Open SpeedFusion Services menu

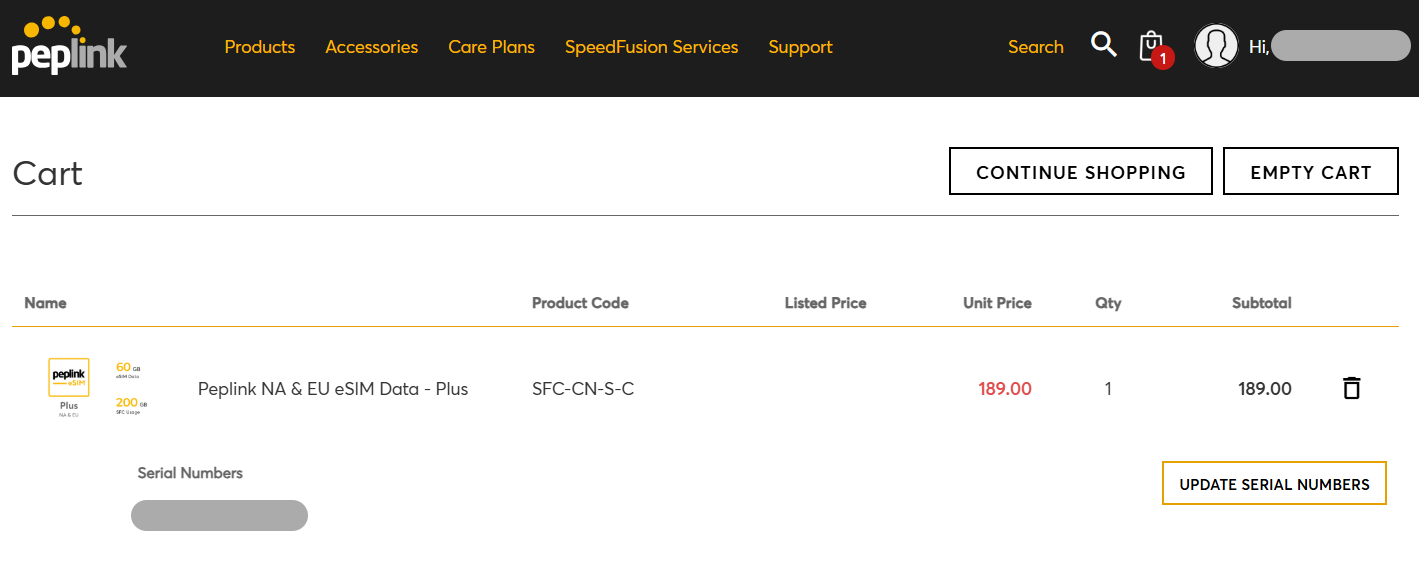click(651, 47)
